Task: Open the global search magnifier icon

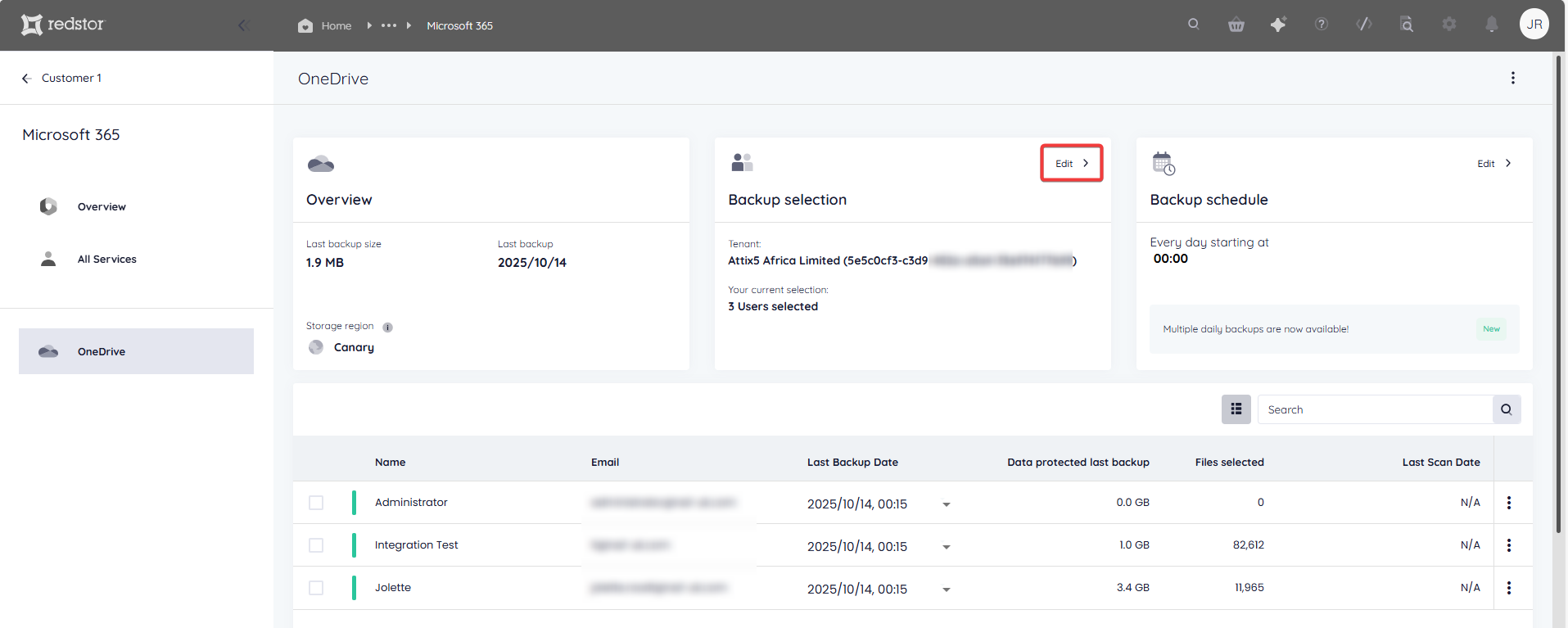Action: pyautogui.click(x=1194, y=25)
